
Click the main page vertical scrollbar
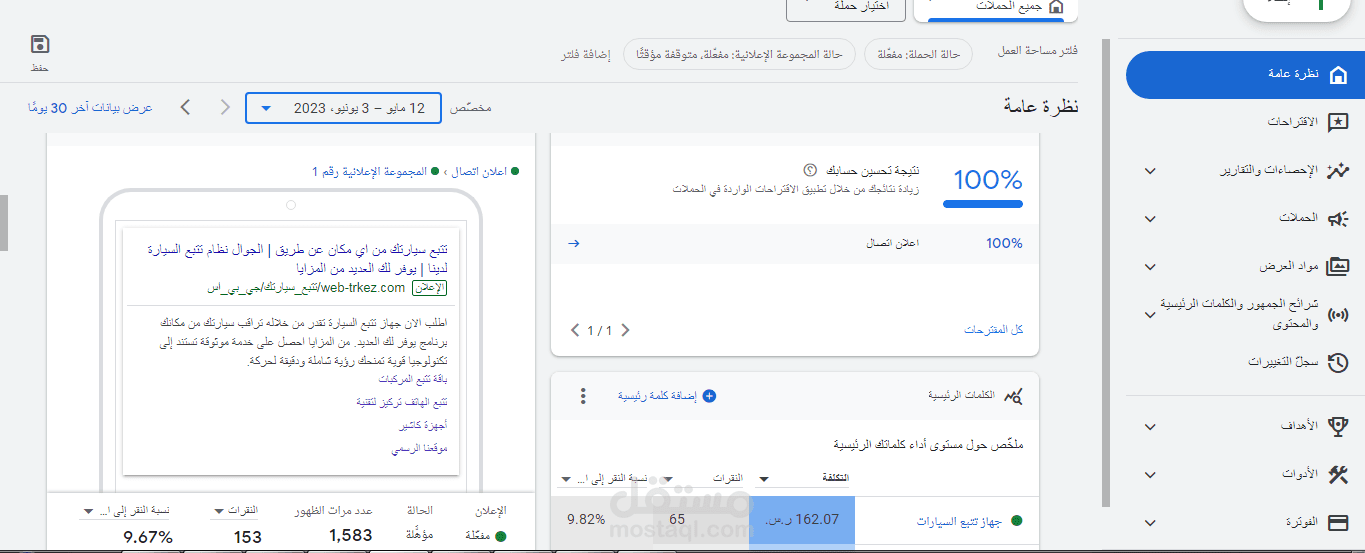1106,273
